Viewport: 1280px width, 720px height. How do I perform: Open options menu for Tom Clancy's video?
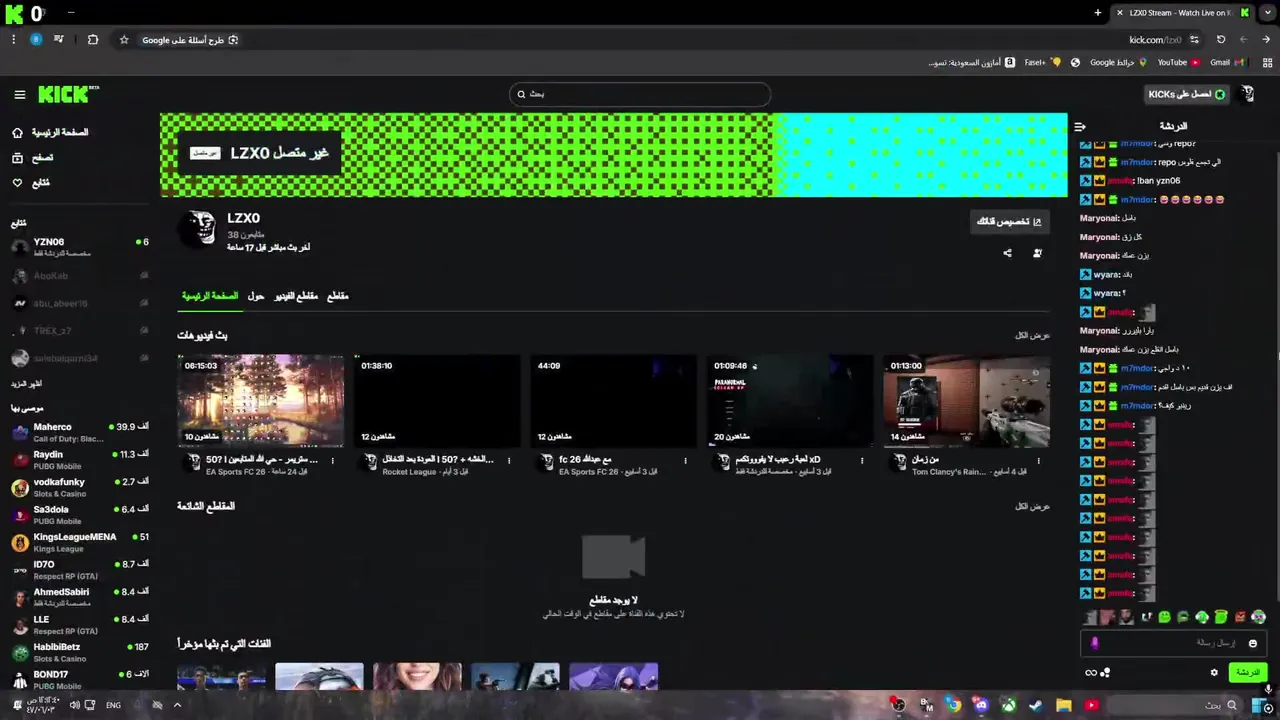click(x=1039, y=461)
